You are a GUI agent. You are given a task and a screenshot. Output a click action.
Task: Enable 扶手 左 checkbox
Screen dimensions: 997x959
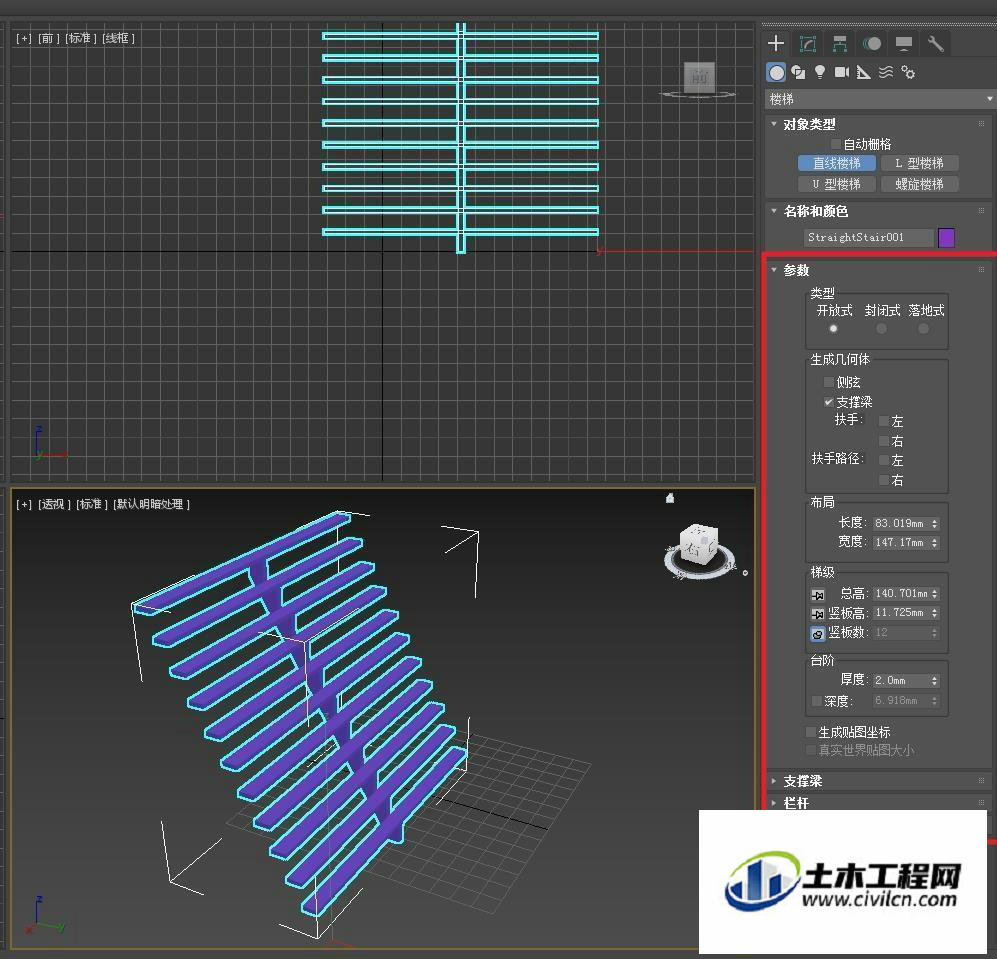point(883,421)
